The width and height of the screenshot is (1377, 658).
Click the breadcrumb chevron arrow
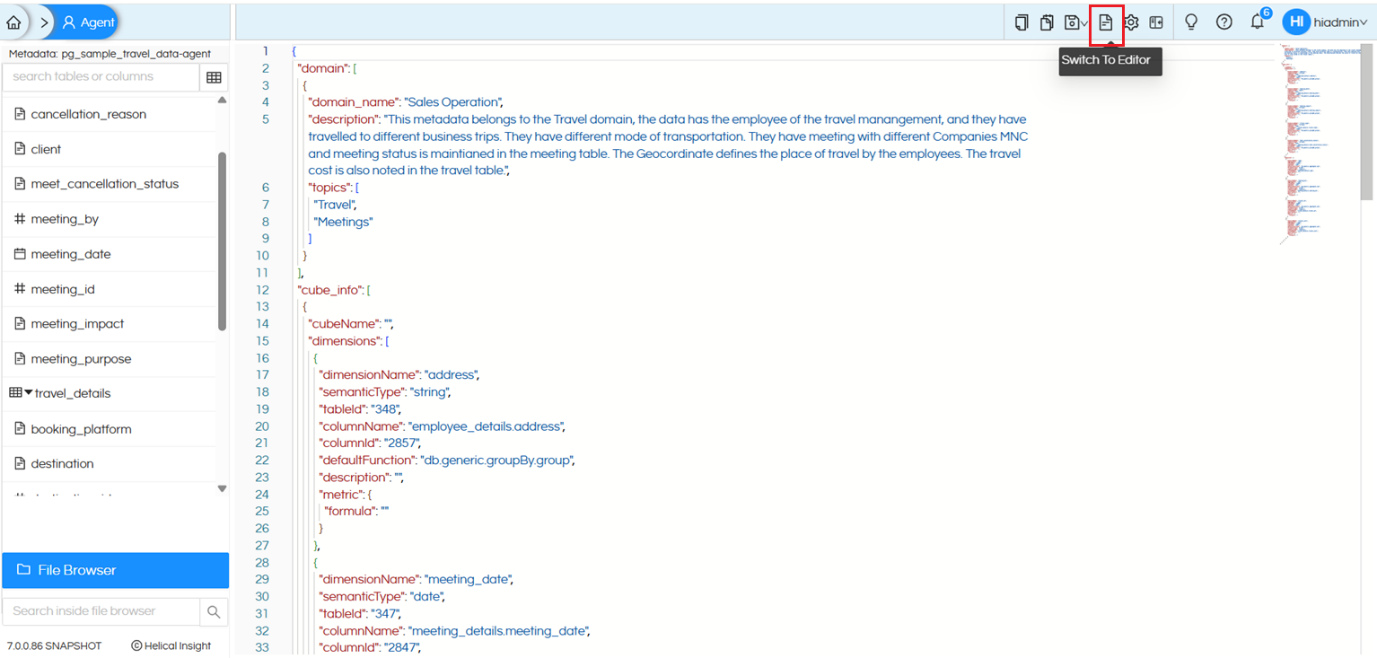pos(43,22)
